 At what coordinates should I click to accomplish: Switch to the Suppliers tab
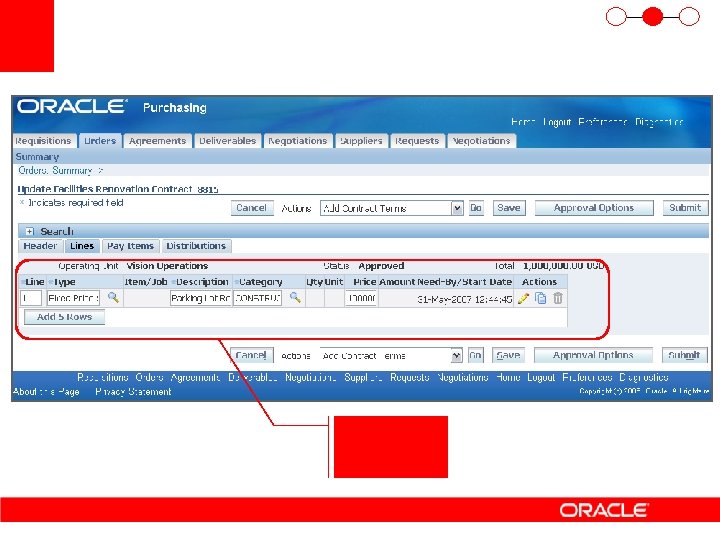pos(361,141)
